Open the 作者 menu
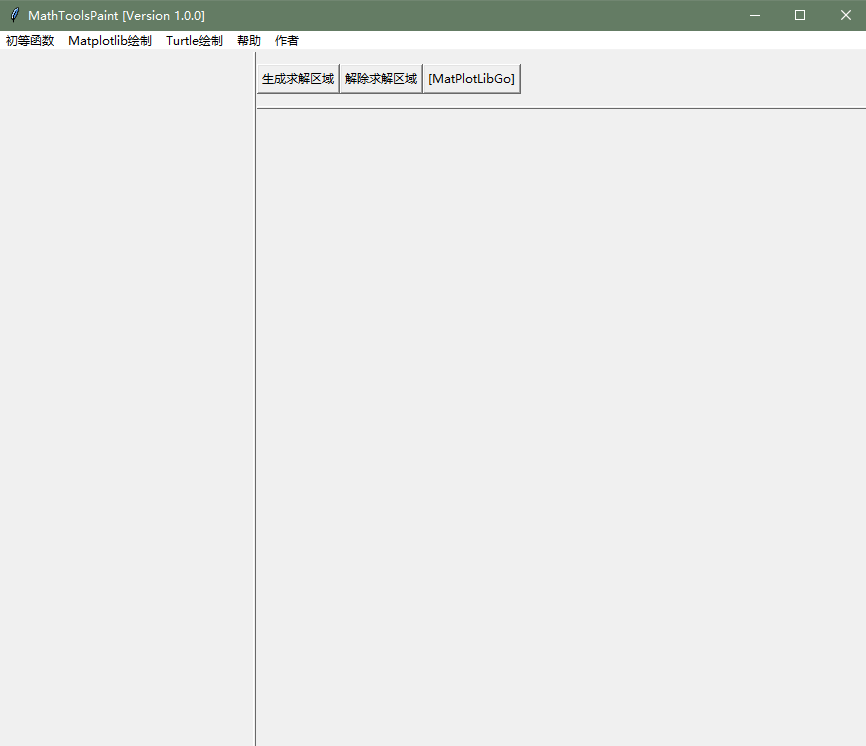This screenshot has width=866, height=746. point(287,40)
